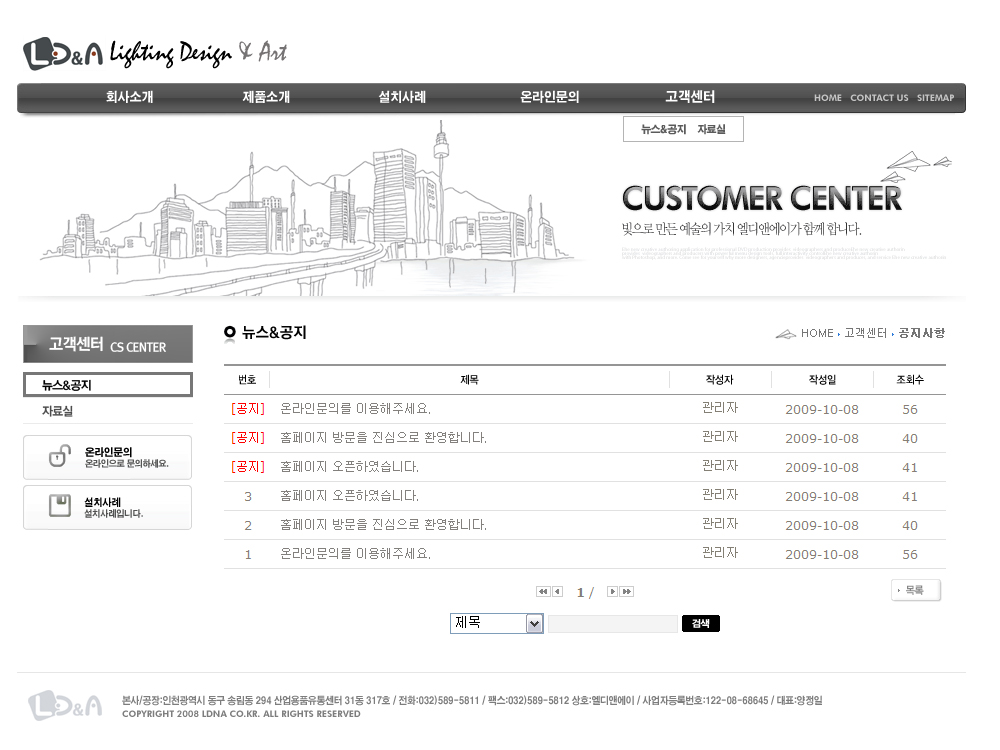This screenshot has height=750, width=1000.
Task: Open 제품소개 in main navigation
Action: pyautogui.click(x=266, y=98)
